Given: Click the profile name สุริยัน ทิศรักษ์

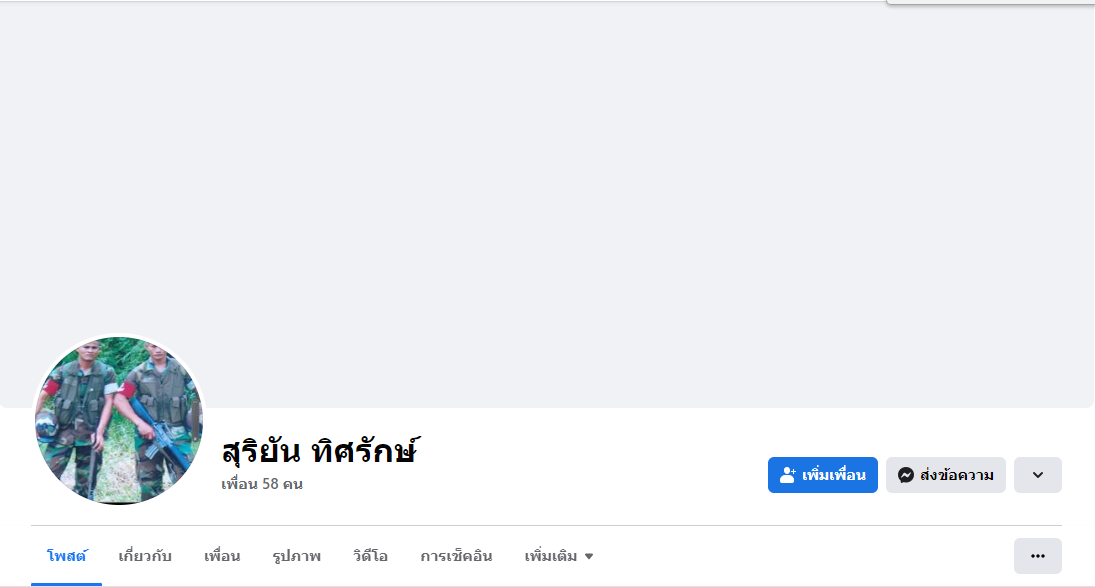Looking at the screenshot, I should (x=319, y=451).
